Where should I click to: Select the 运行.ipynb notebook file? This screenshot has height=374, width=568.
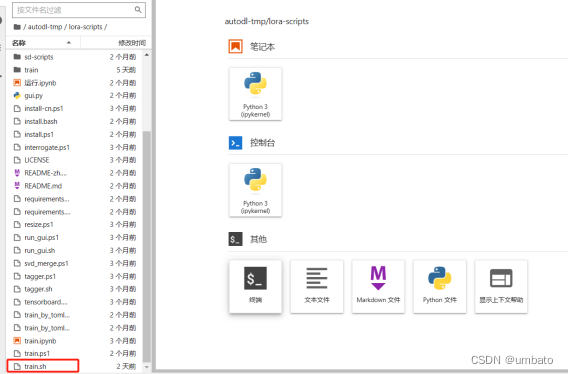tap(75, 83)
